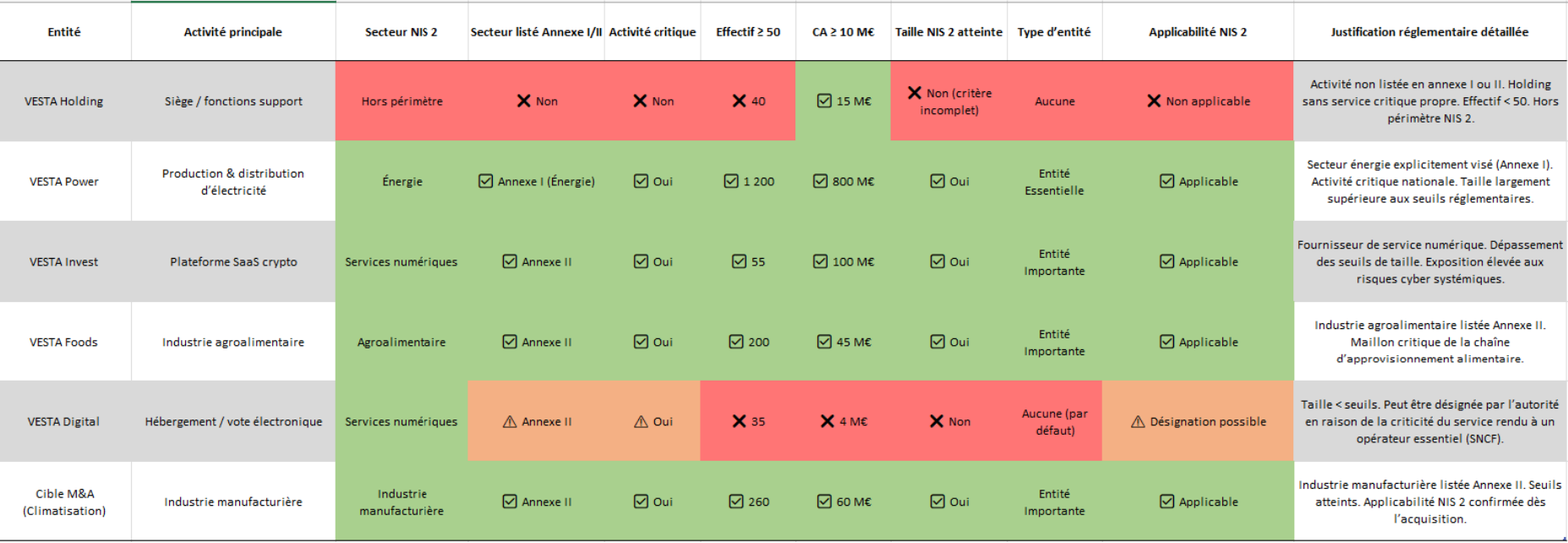
Task: Select the Production & distribution d'électricité cell
Action: click(233, 181)
